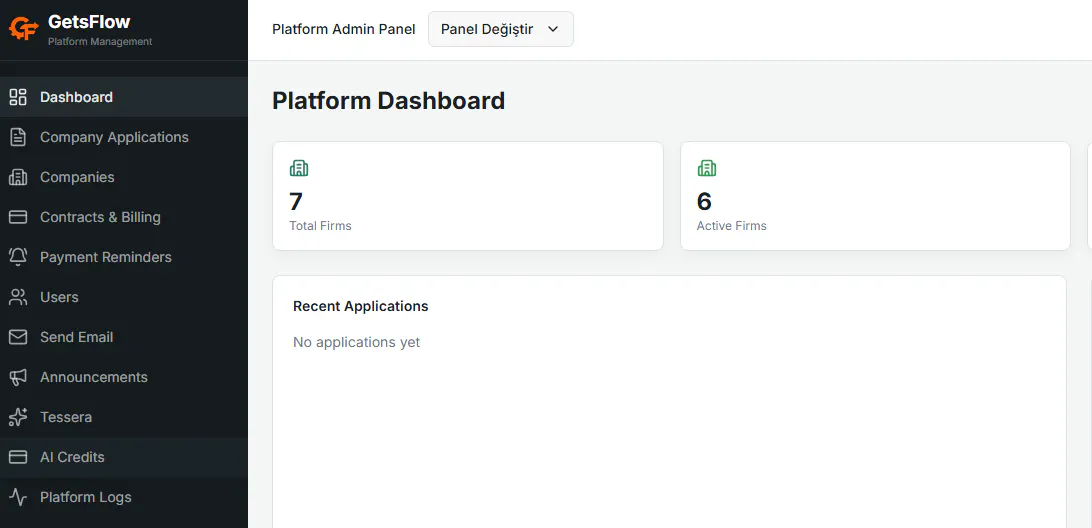This screenshot has width=1092, height=528.
Task: Click the Total Firms count 7
Action: tap(296, 201)
